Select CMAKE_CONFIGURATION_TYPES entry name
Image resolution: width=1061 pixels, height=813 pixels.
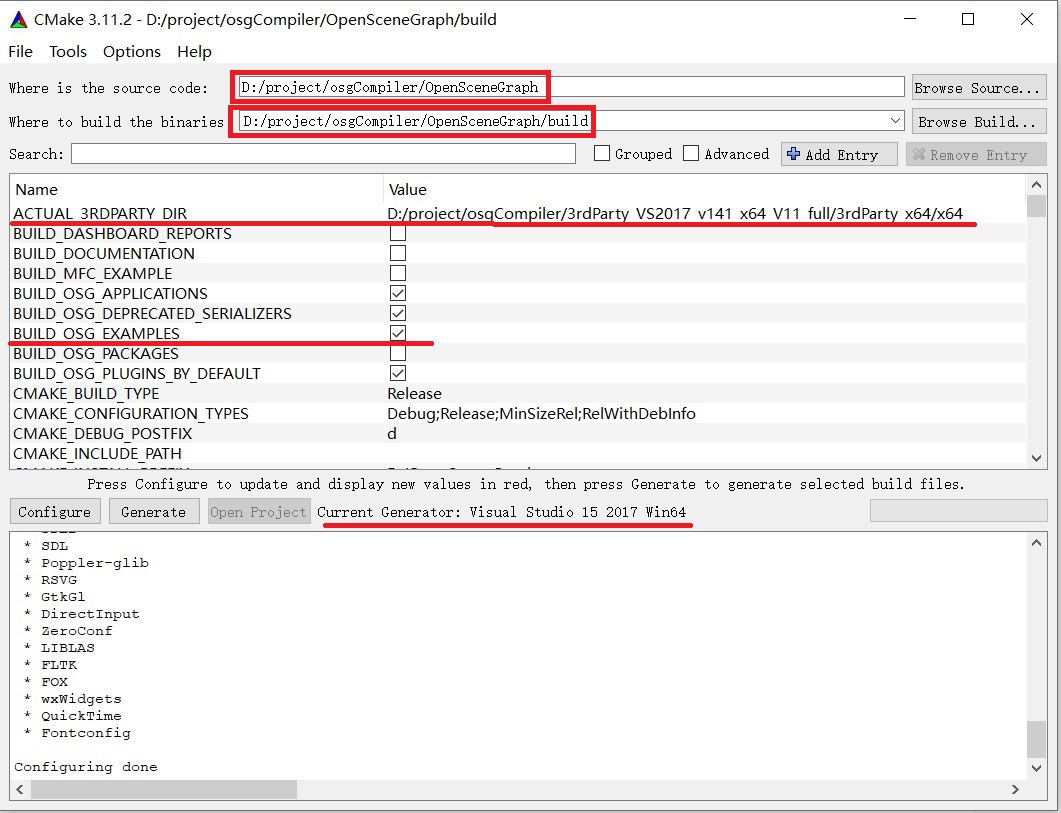[x=131, y=414]
